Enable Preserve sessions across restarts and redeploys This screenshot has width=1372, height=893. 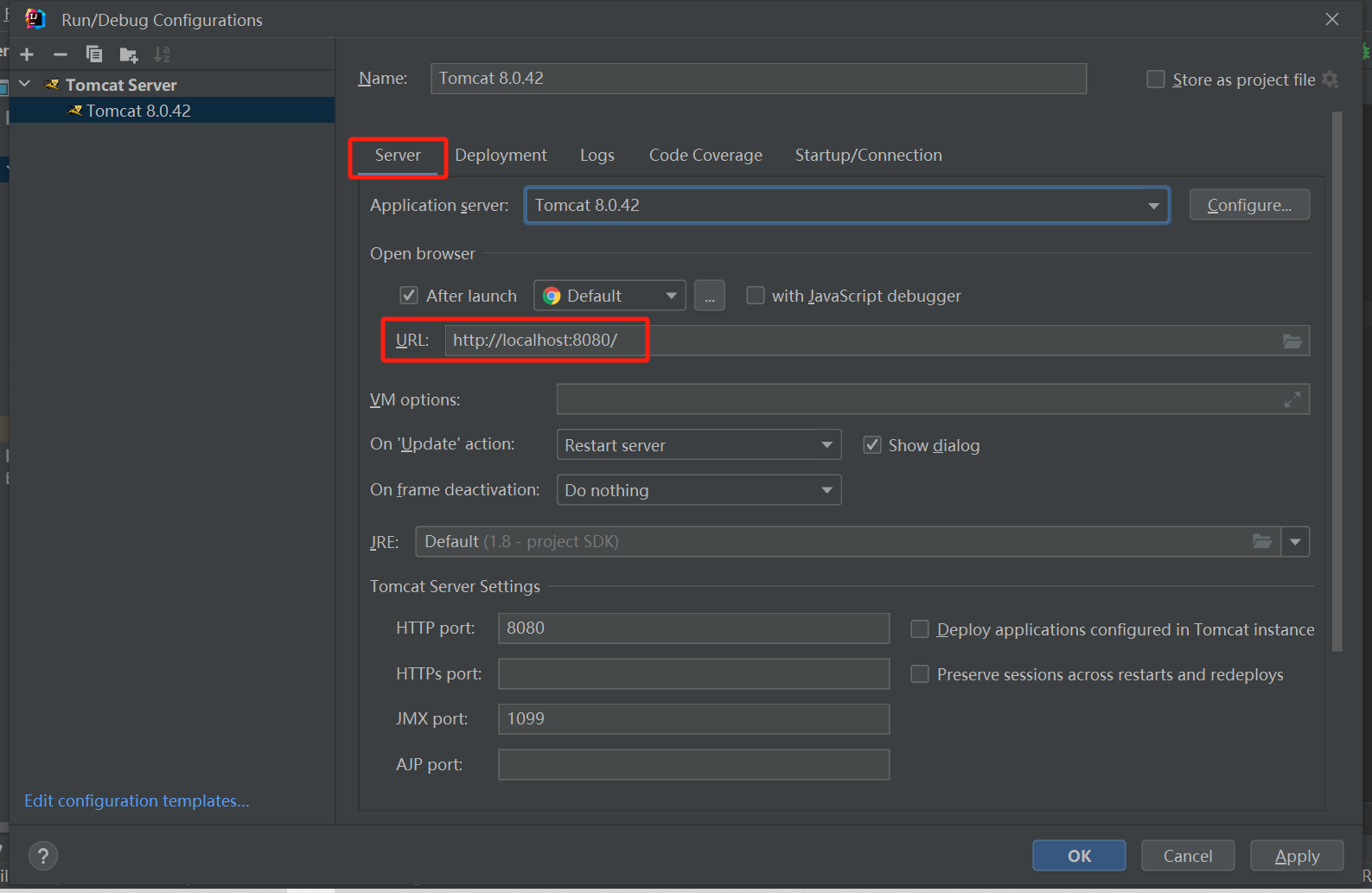[x=920, y=674]
